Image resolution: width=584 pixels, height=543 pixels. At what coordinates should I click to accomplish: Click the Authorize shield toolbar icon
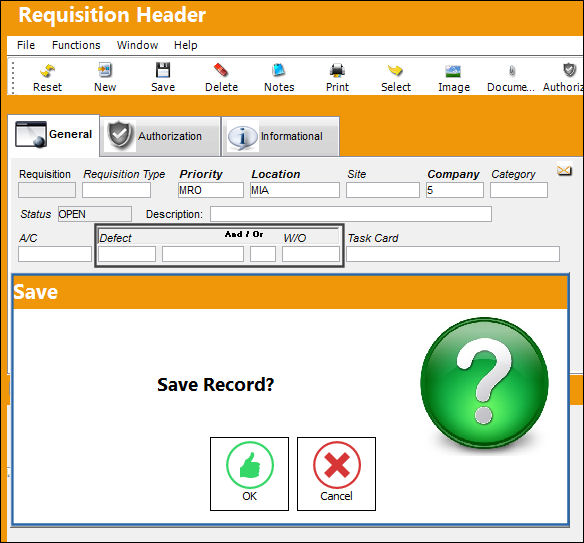coord(563,78)
